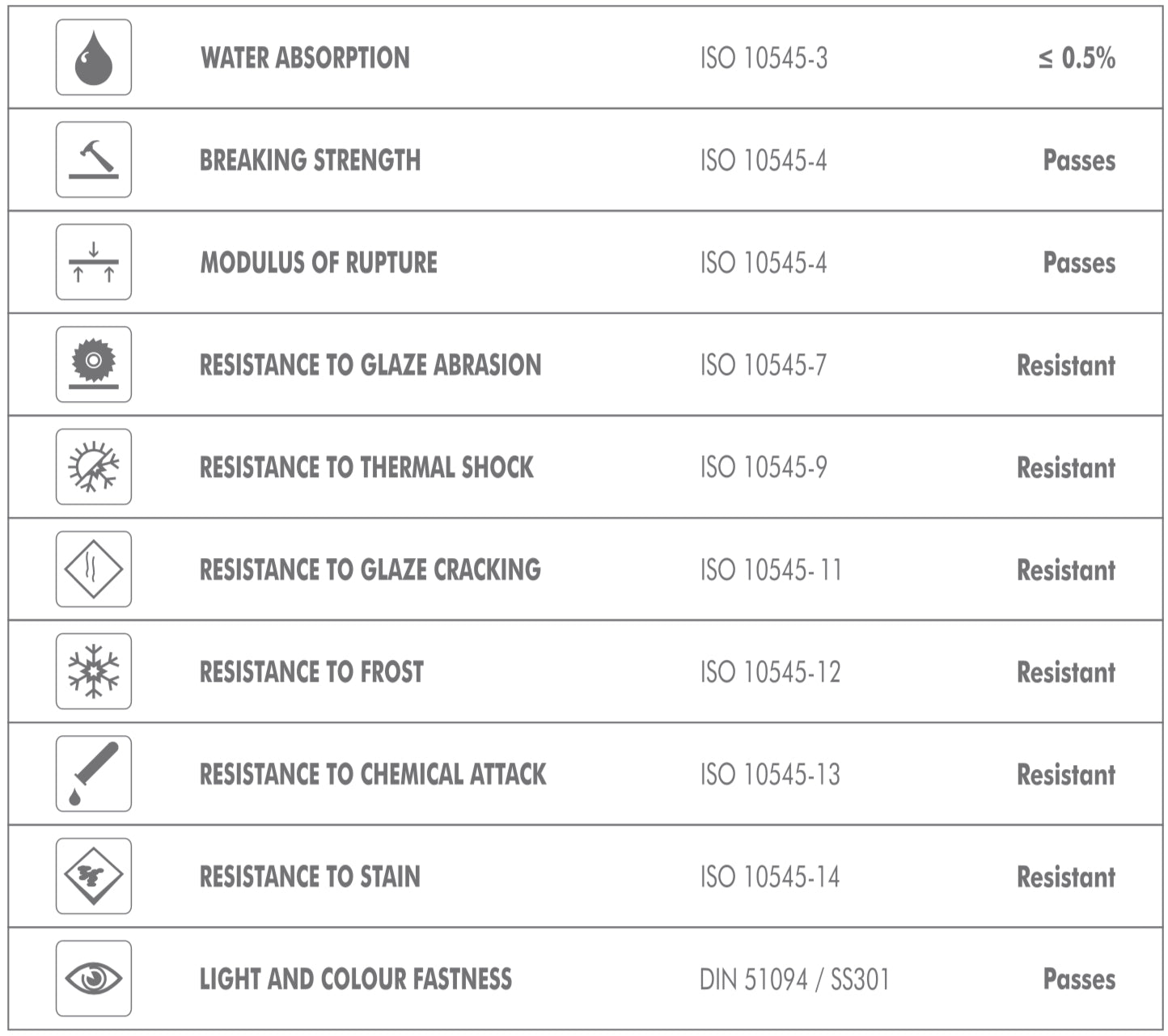
Task: Click the DIN 51094 / SS301 reference
Action: (x=794, y=979)
